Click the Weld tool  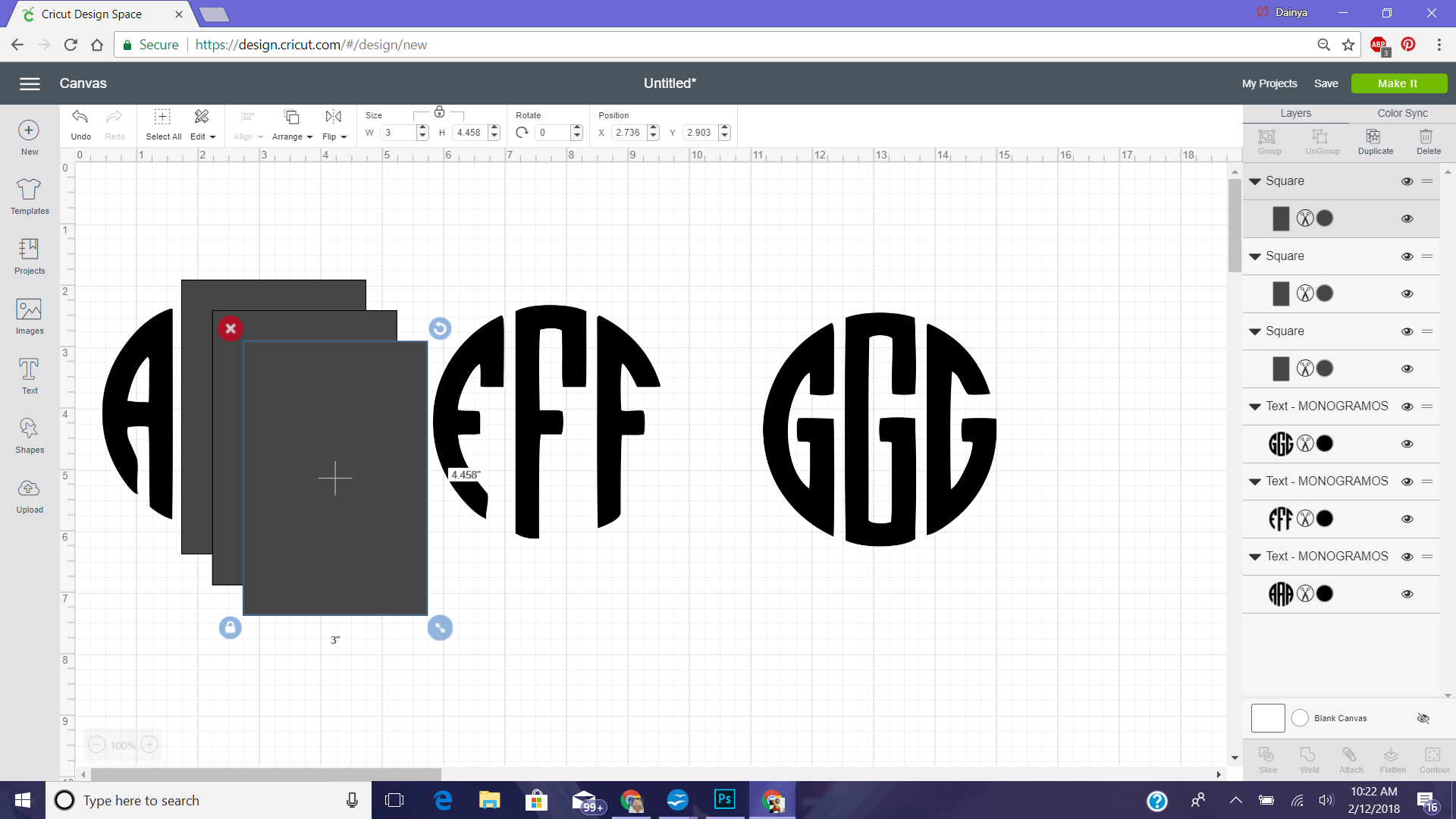1309,760
